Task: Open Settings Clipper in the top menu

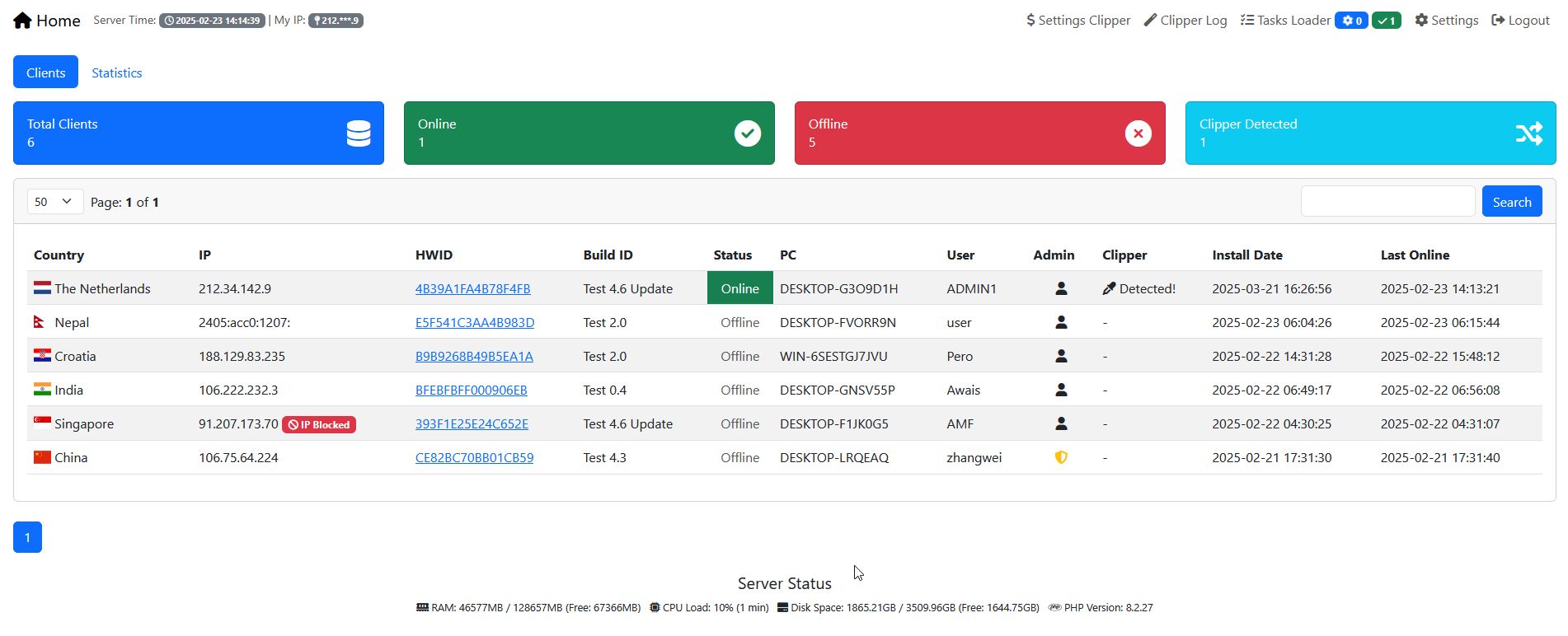Action: (x=1078, y=21)
